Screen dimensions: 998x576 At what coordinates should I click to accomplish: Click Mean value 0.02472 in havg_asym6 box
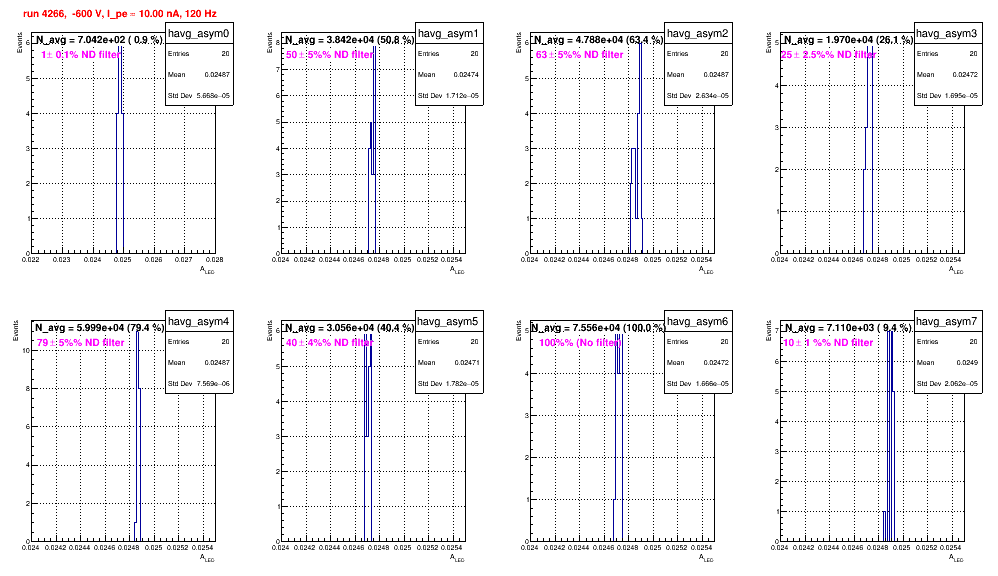point(716,362)
